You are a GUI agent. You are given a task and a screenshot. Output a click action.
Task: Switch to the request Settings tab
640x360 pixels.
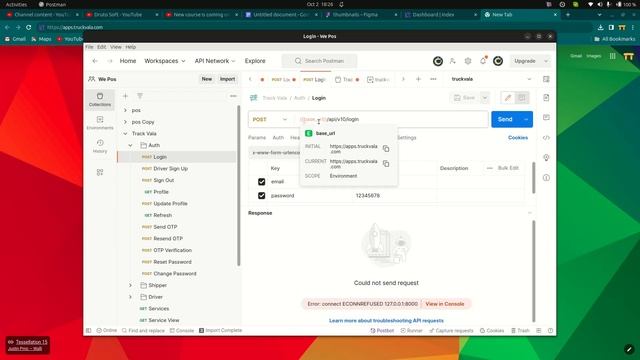tap(407, 138)
